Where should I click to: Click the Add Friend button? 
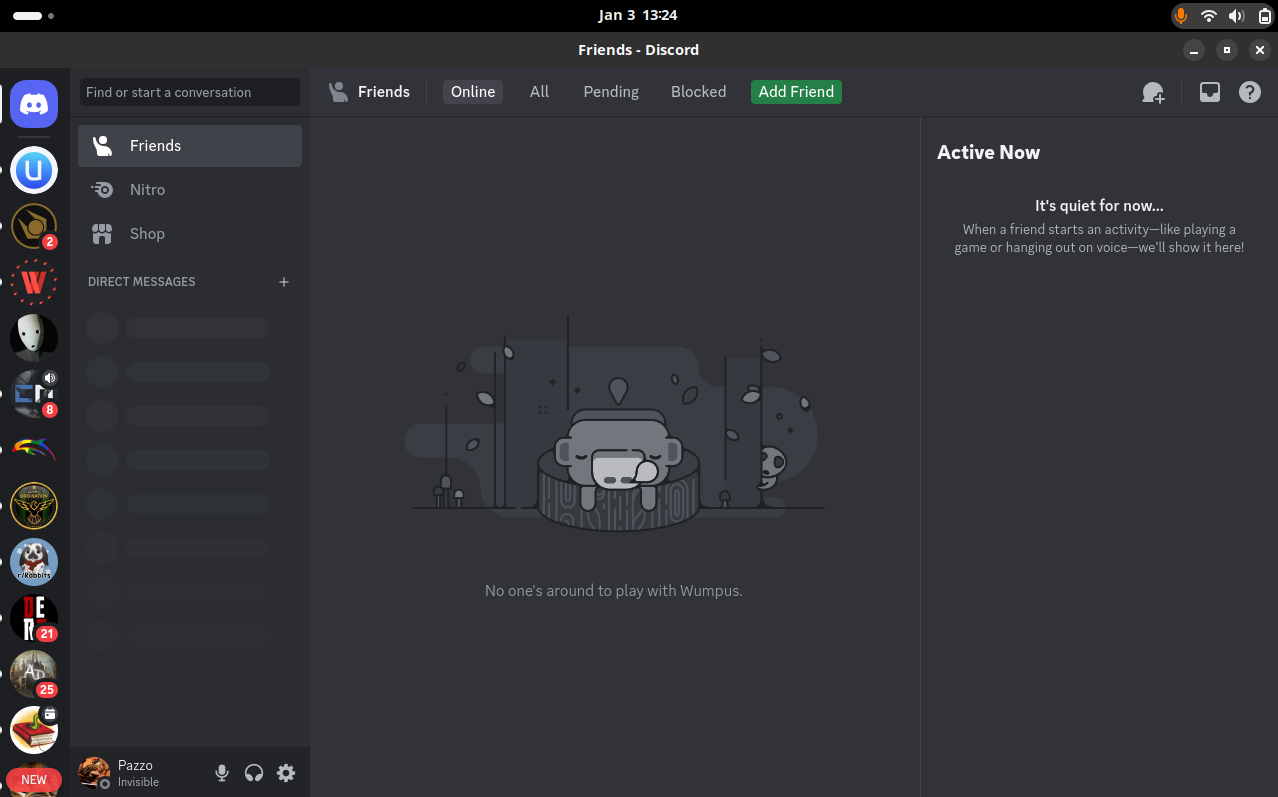(795, 91)
